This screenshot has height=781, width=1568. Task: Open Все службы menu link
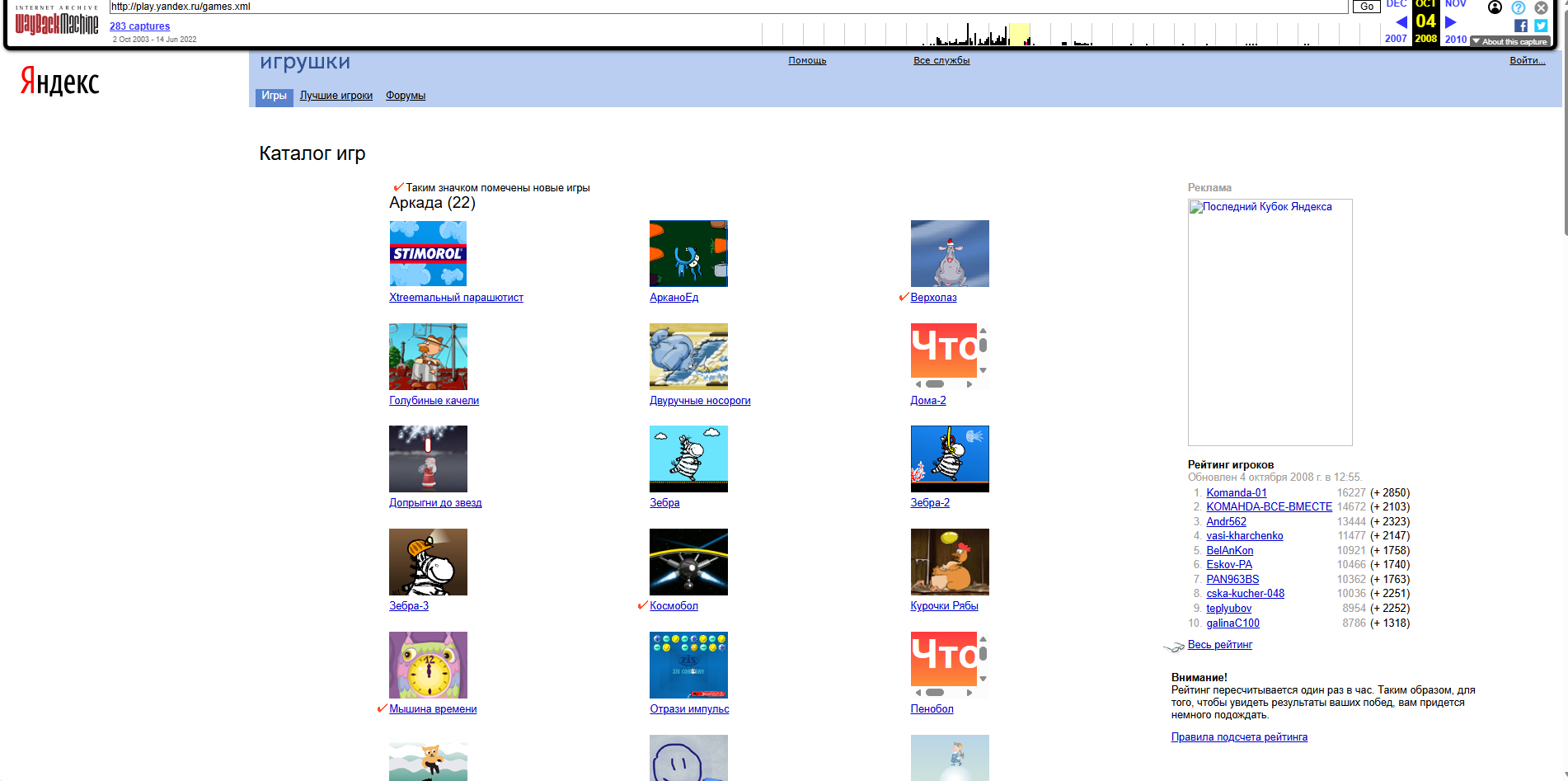(x=941, y=60)
